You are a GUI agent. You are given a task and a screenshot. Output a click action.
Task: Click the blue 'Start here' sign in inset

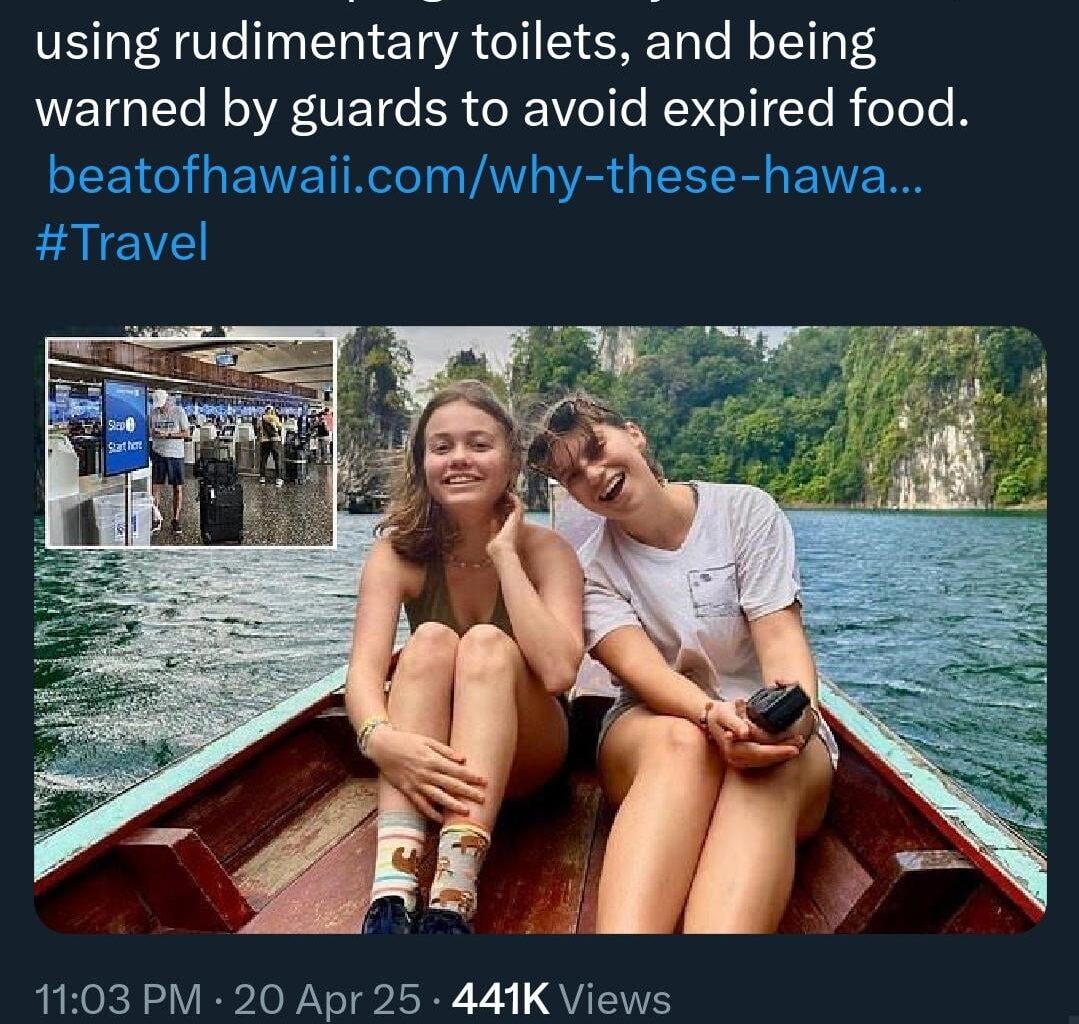[126, 427]
